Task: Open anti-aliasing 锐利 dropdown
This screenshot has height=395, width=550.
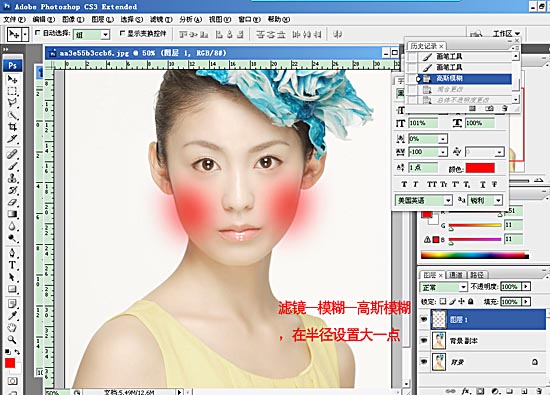Action: (498, 201)
